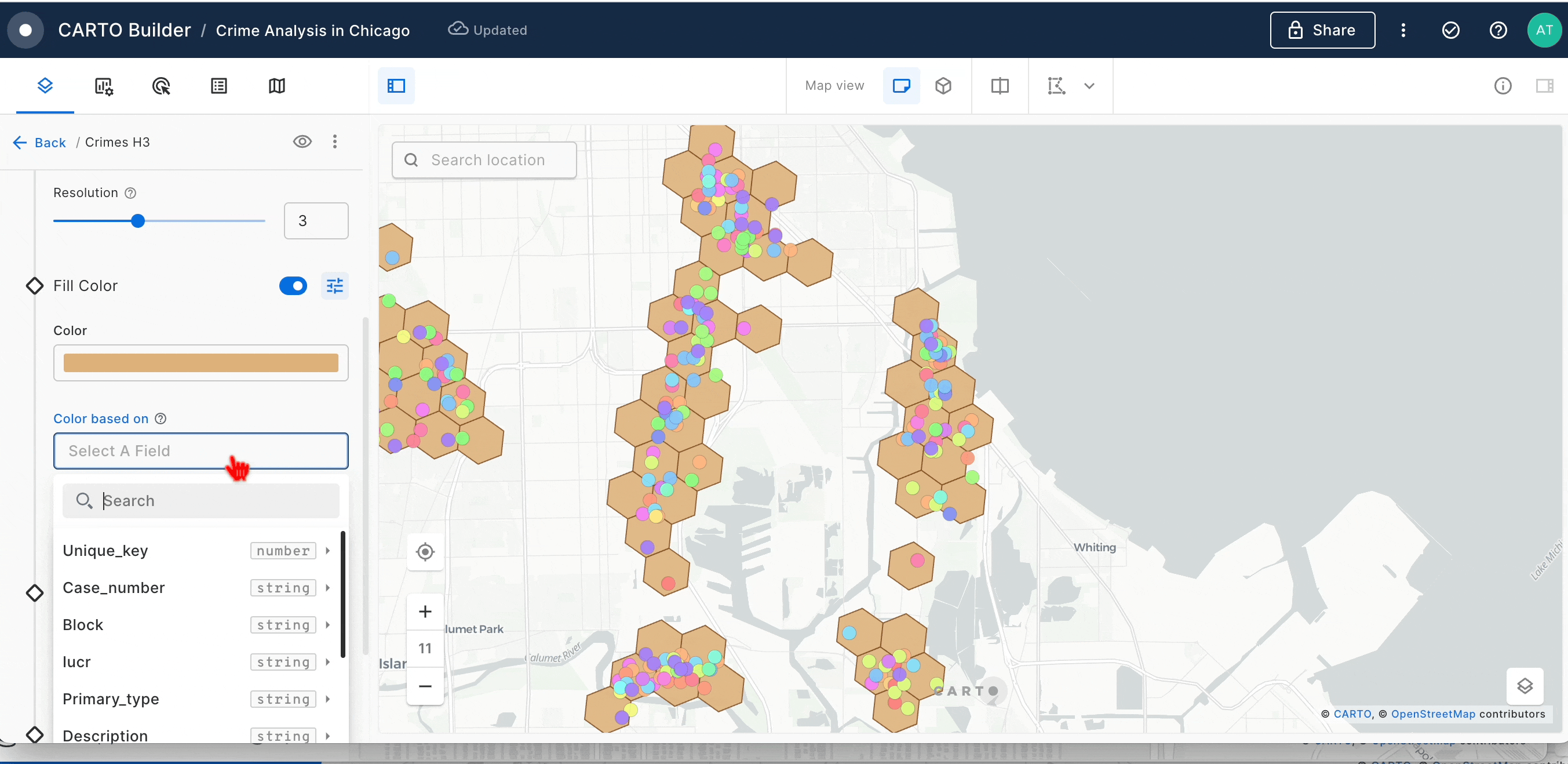
Task: Open the OpenStreetMap attribution link
Action: [x=1433, y=714]
